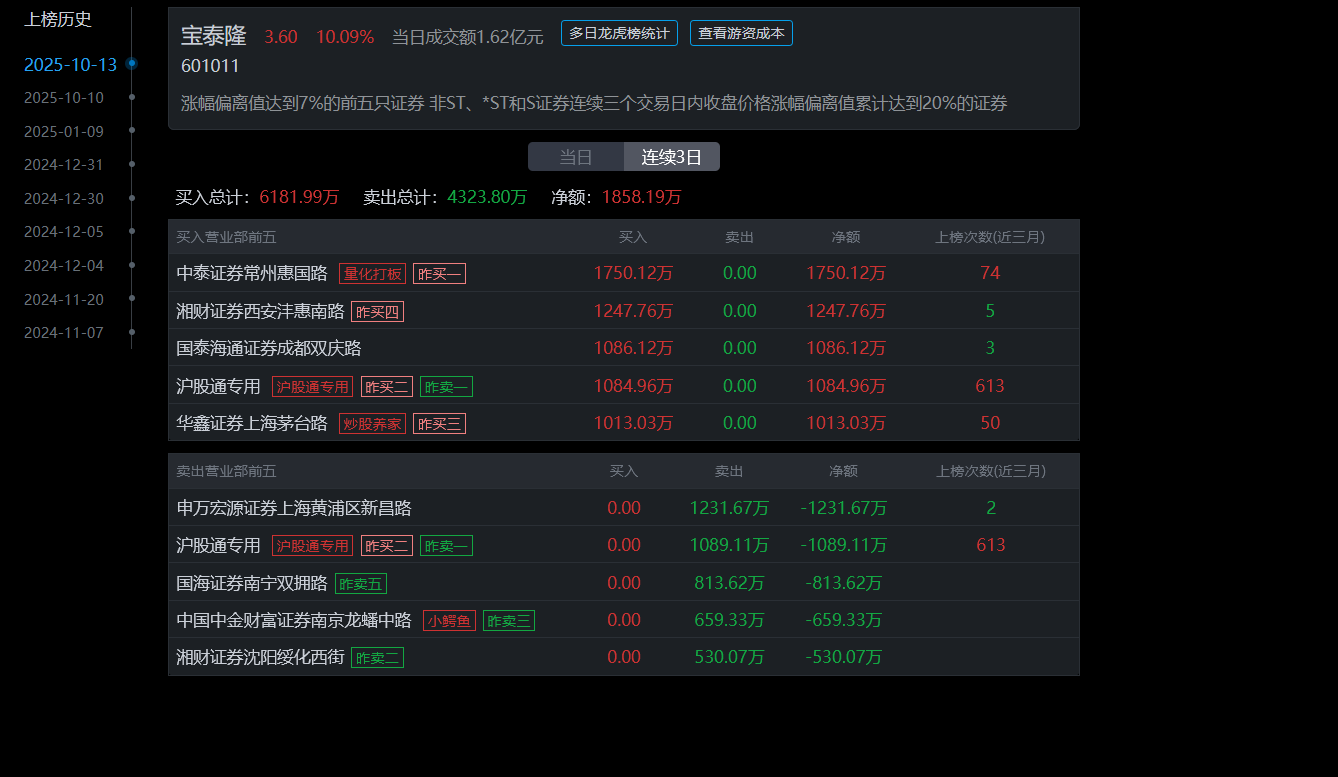Select the 2024-12-30 history date
1338x777 pixels.
(64, 199)
